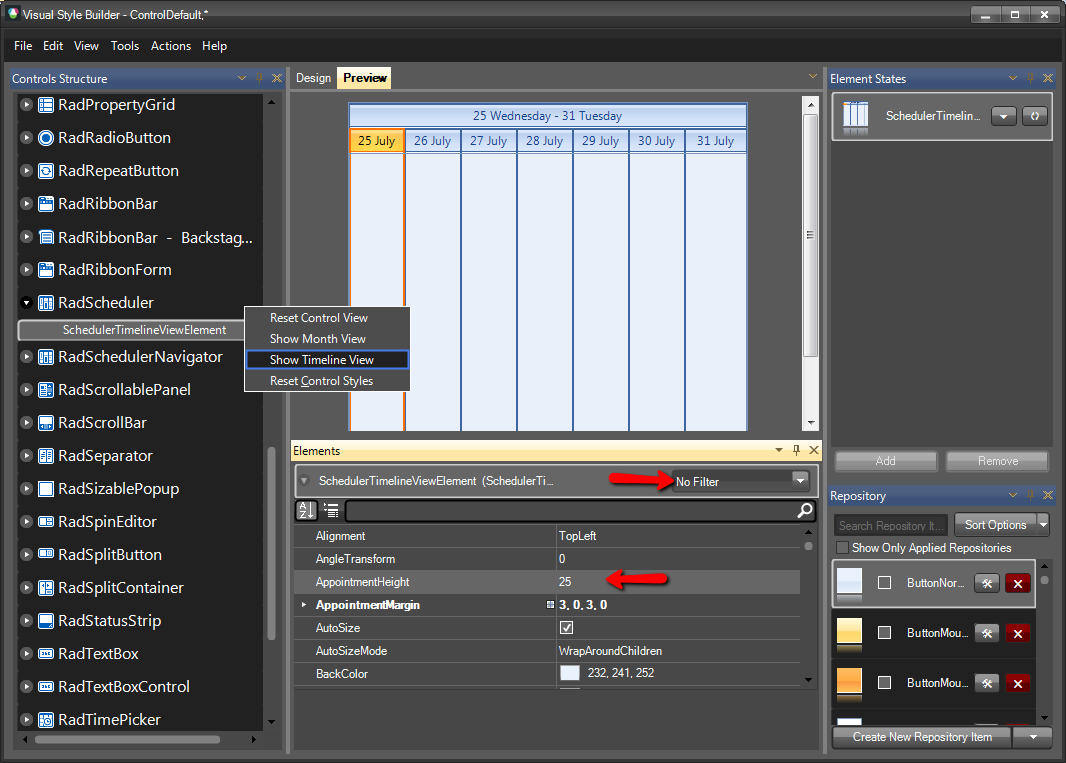Choose Show Timeline View menu entry
Viewport: 1066px width, 763px height.
pos(327,360)
